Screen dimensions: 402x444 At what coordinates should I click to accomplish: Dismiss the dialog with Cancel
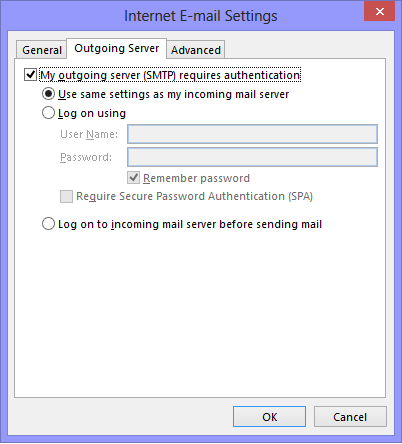pyautogui.click(x=350, y=417)
